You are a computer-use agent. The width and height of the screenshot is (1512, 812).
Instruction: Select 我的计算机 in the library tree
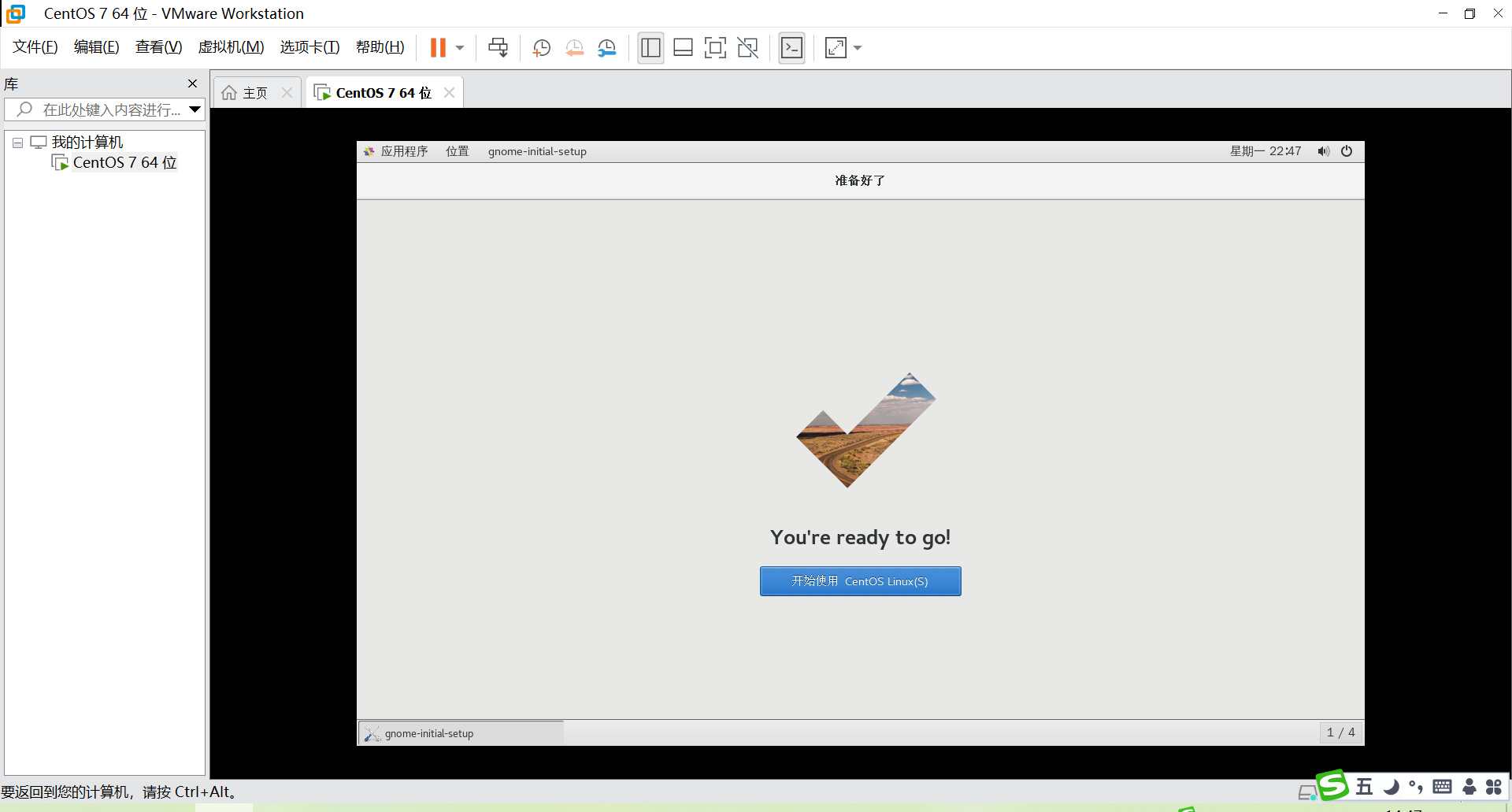point(87,143)
